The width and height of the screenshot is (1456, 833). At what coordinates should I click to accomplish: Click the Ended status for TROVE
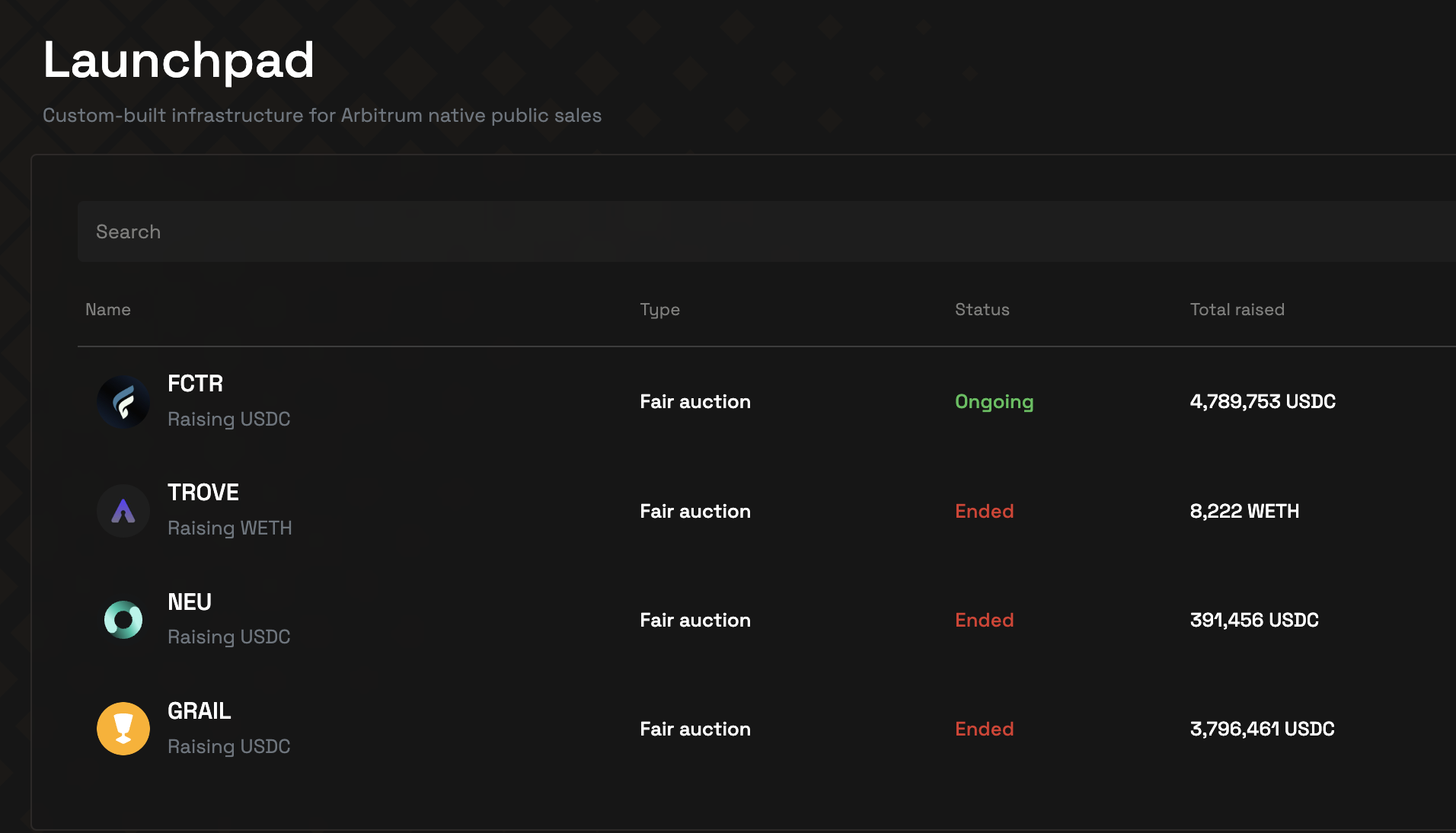coord(985,511)
